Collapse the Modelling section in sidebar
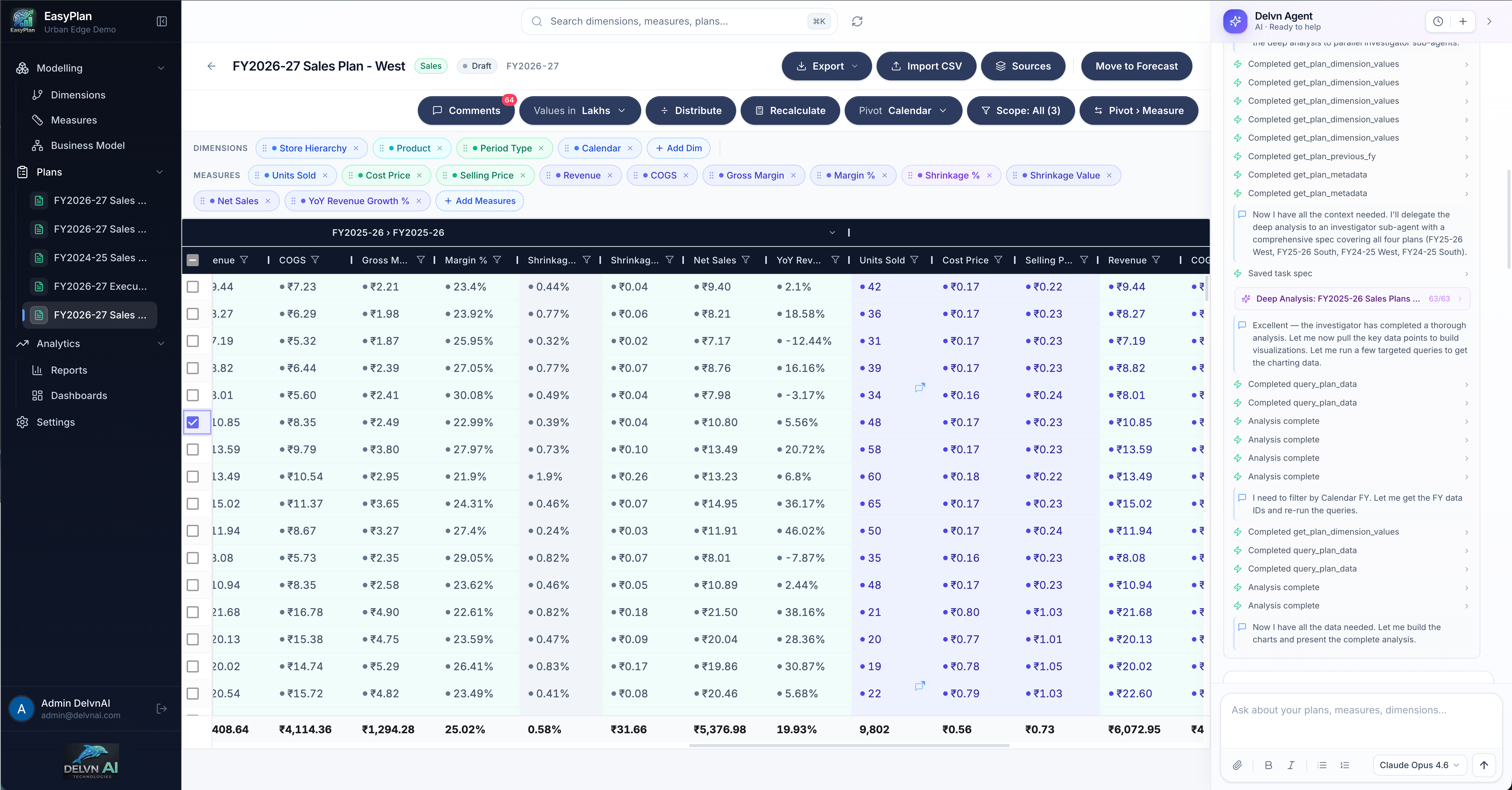The width and height of the screenshot is (1512, 790). pyautogui.click(x=161, y=68)
